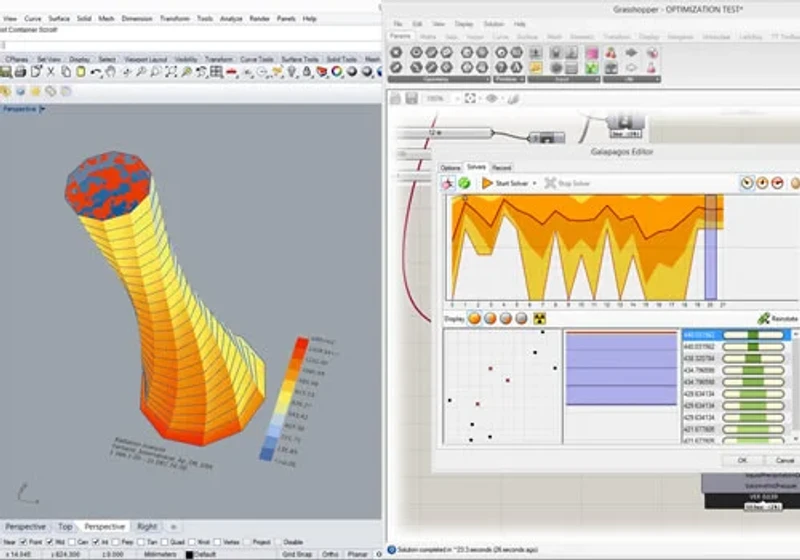Viewport: 800px width, 560px height.
Task: Click the Galapagos flask icon in Grasshopper
Action: tap(652, 68)
